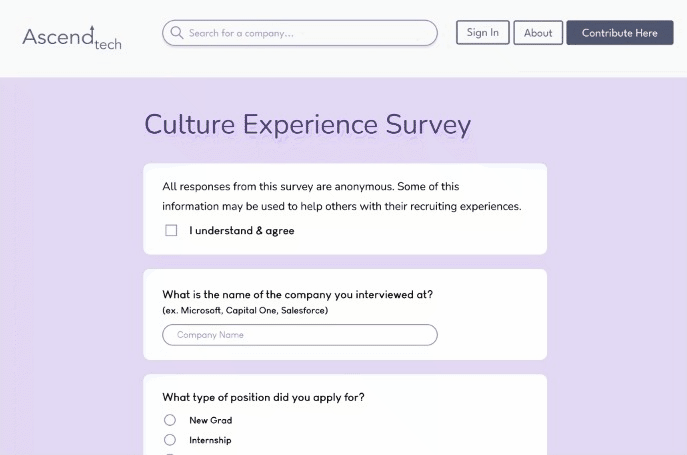The width and height of the screenshot is (687, 455).
Task: Click the Ascend tech logo
Action: 71,37
